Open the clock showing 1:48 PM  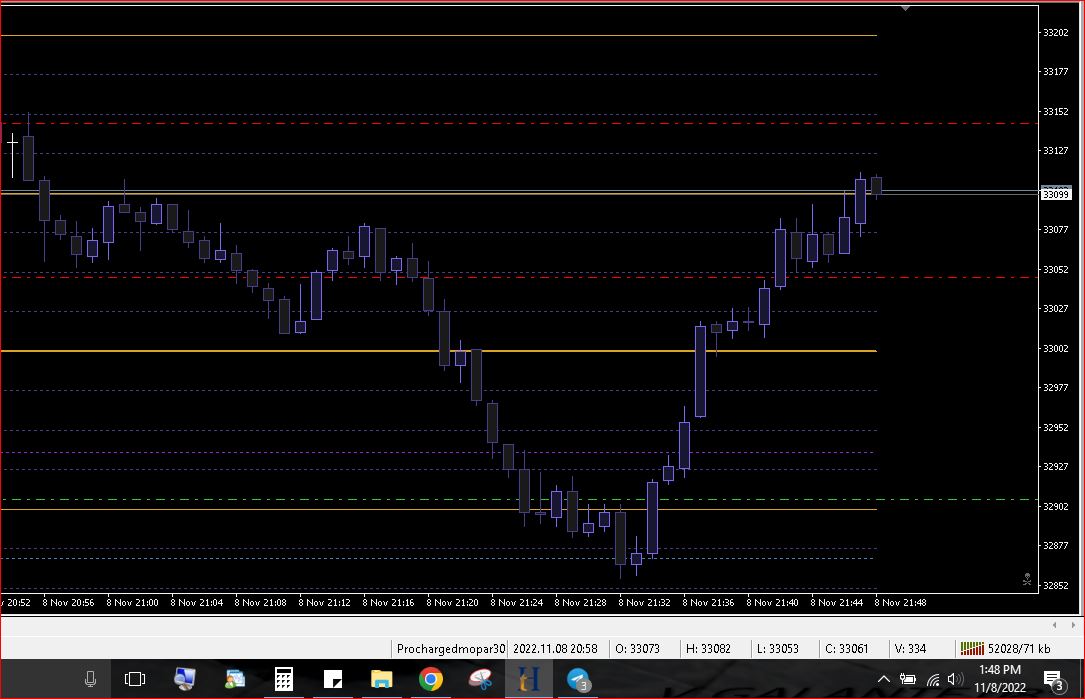pos(999,679)
